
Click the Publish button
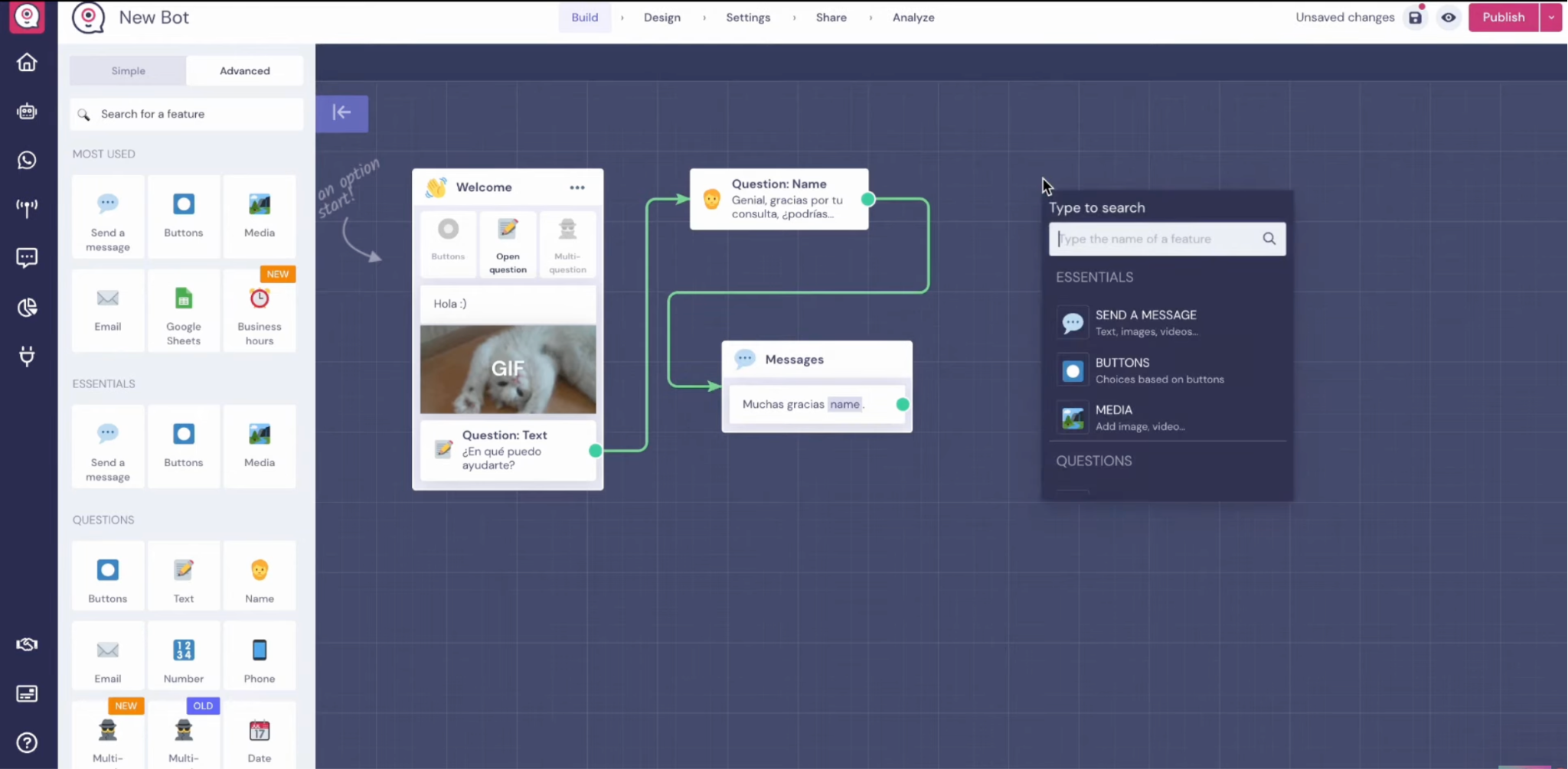point(1503,18)
